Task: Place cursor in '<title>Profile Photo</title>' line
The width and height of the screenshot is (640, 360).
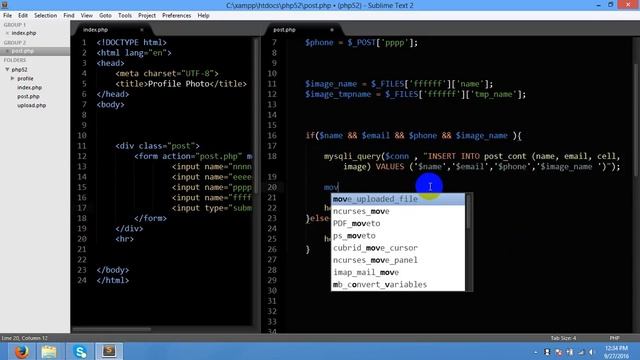Action: pyautogui.click(x=181, y=84)
